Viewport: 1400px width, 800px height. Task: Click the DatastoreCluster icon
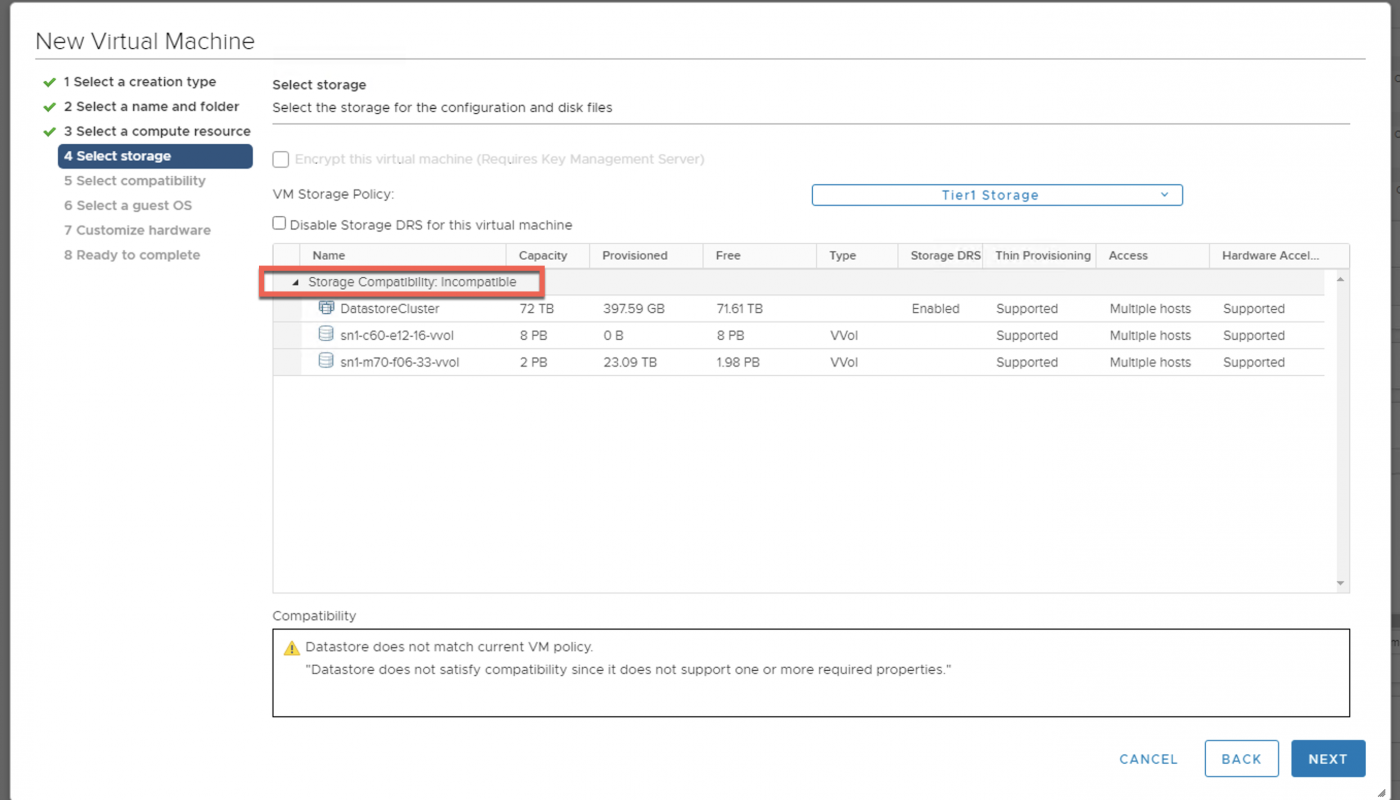326,308
